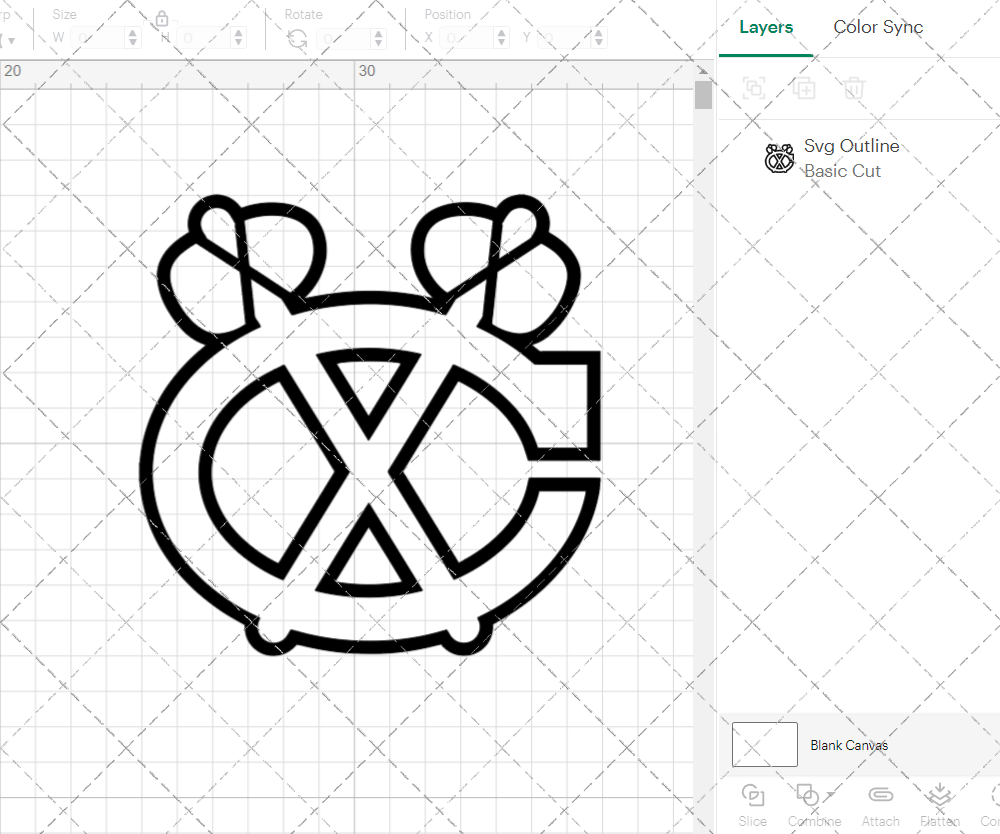Click the Position X input field
This screenshot has height=834, width=1000.
pyautogui.click(x=467, y=38)
